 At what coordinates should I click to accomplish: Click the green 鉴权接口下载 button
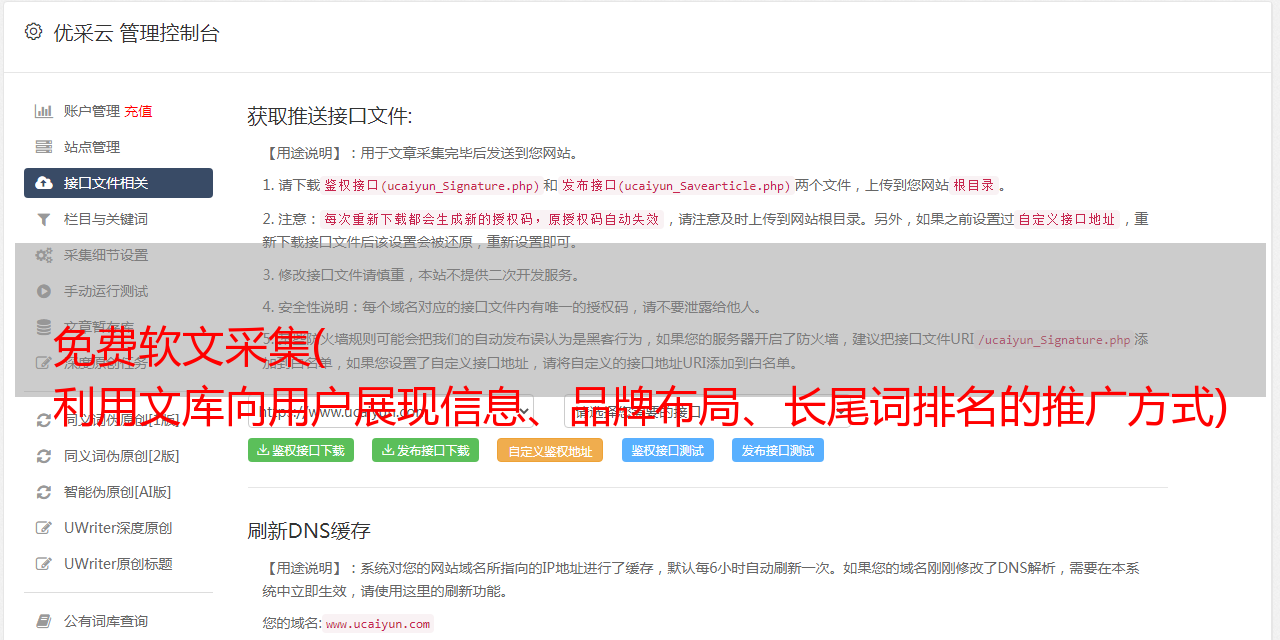pyautogui.click(x=301, y=450)
